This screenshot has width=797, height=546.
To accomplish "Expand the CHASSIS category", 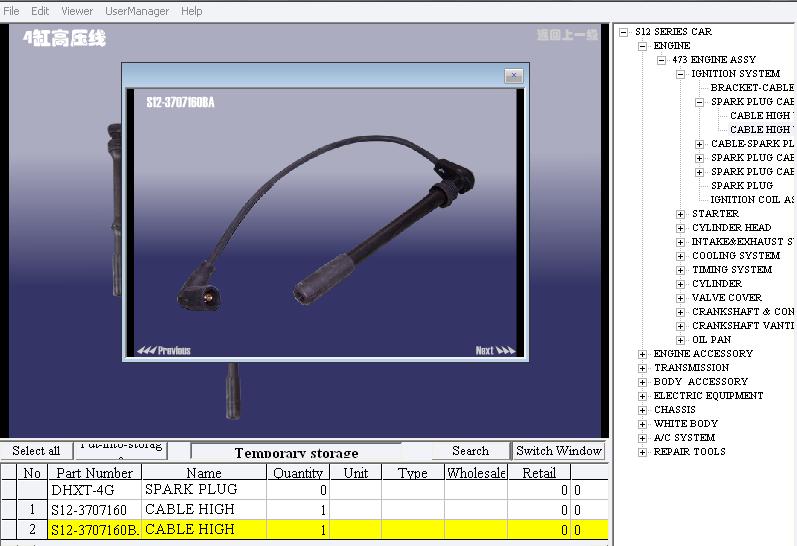I will [642, 410].
